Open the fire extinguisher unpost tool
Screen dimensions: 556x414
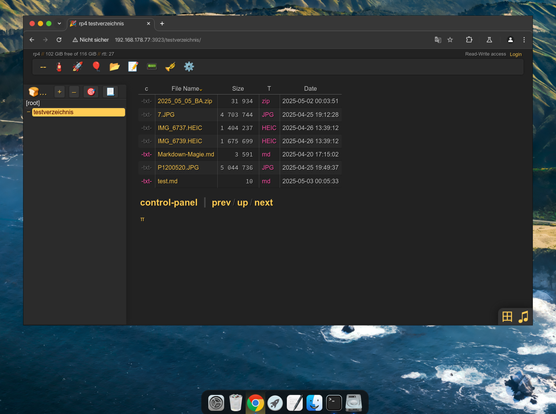coord(59,67)
